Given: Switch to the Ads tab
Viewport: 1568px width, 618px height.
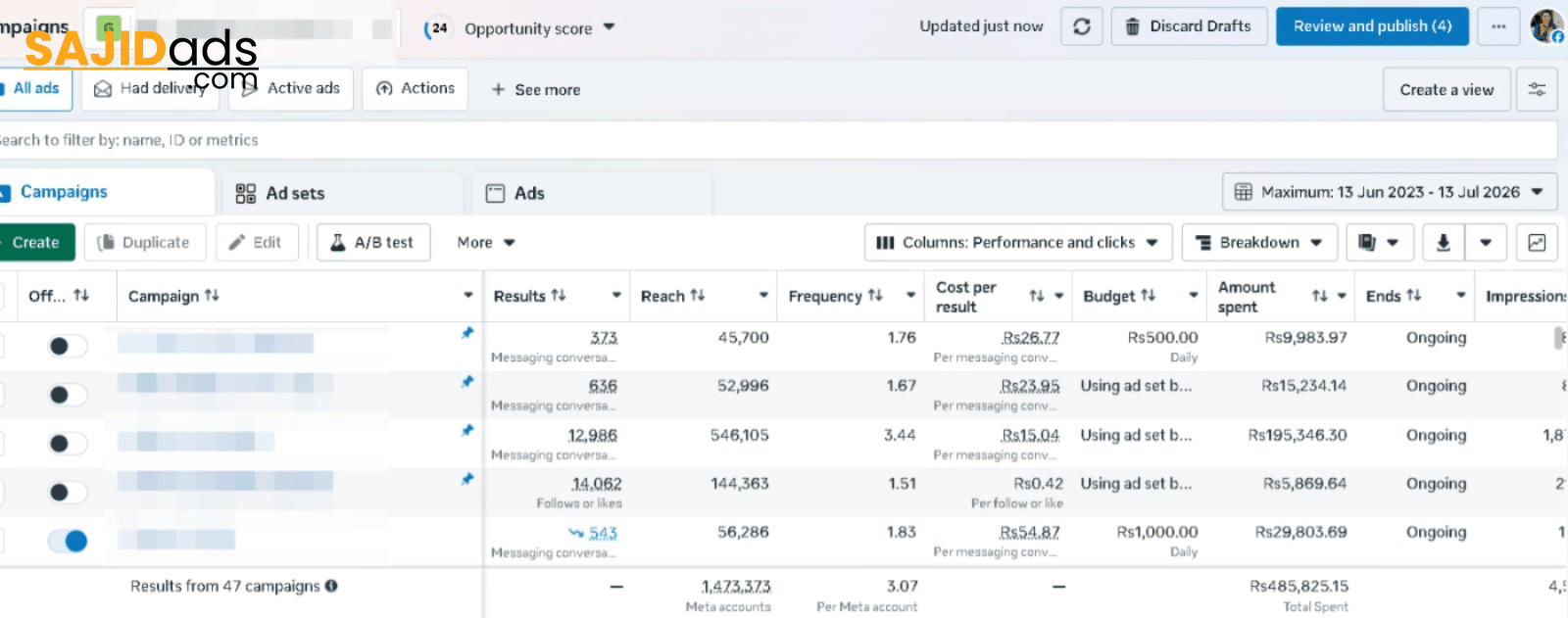Looking at the screenshot, I should coord(592,194).
